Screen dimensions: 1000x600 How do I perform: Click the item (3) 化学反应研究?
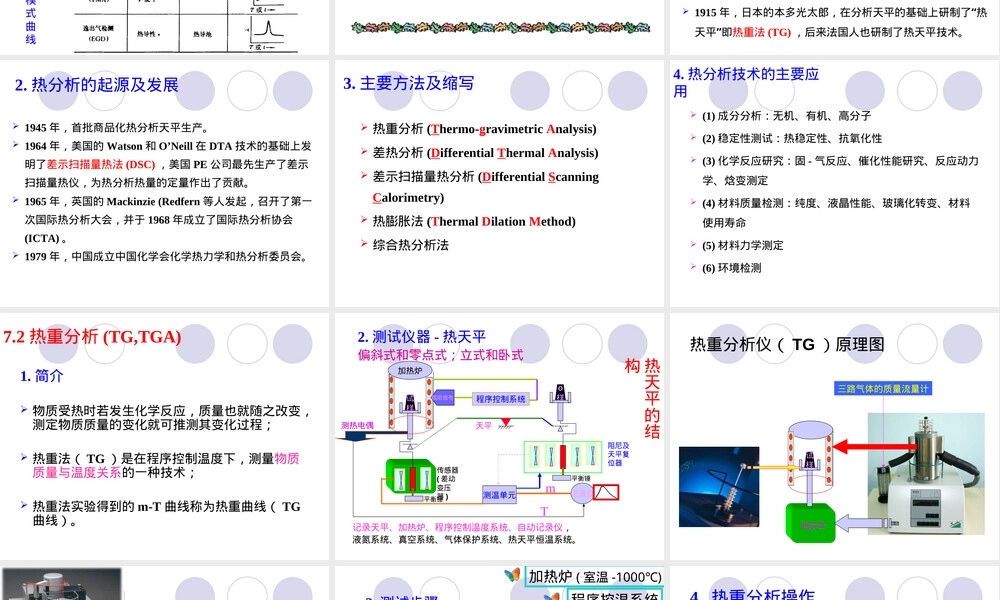click(841, 170)
